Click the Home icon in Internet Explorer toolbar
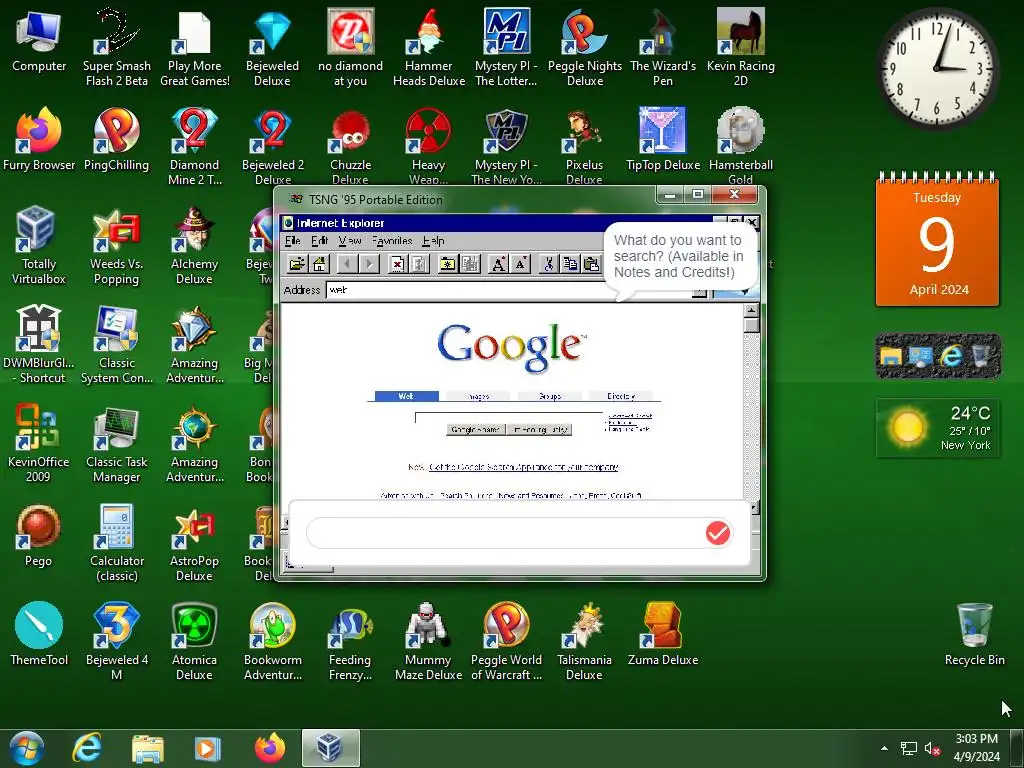The width and height of the screenshot is (1024, 768). tap(319, 264)
